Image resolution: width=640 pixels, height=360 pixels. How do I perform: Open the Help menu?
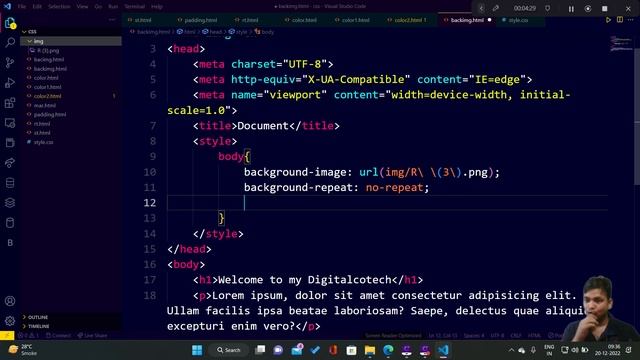pyautogui.click(x=157, y=7)
